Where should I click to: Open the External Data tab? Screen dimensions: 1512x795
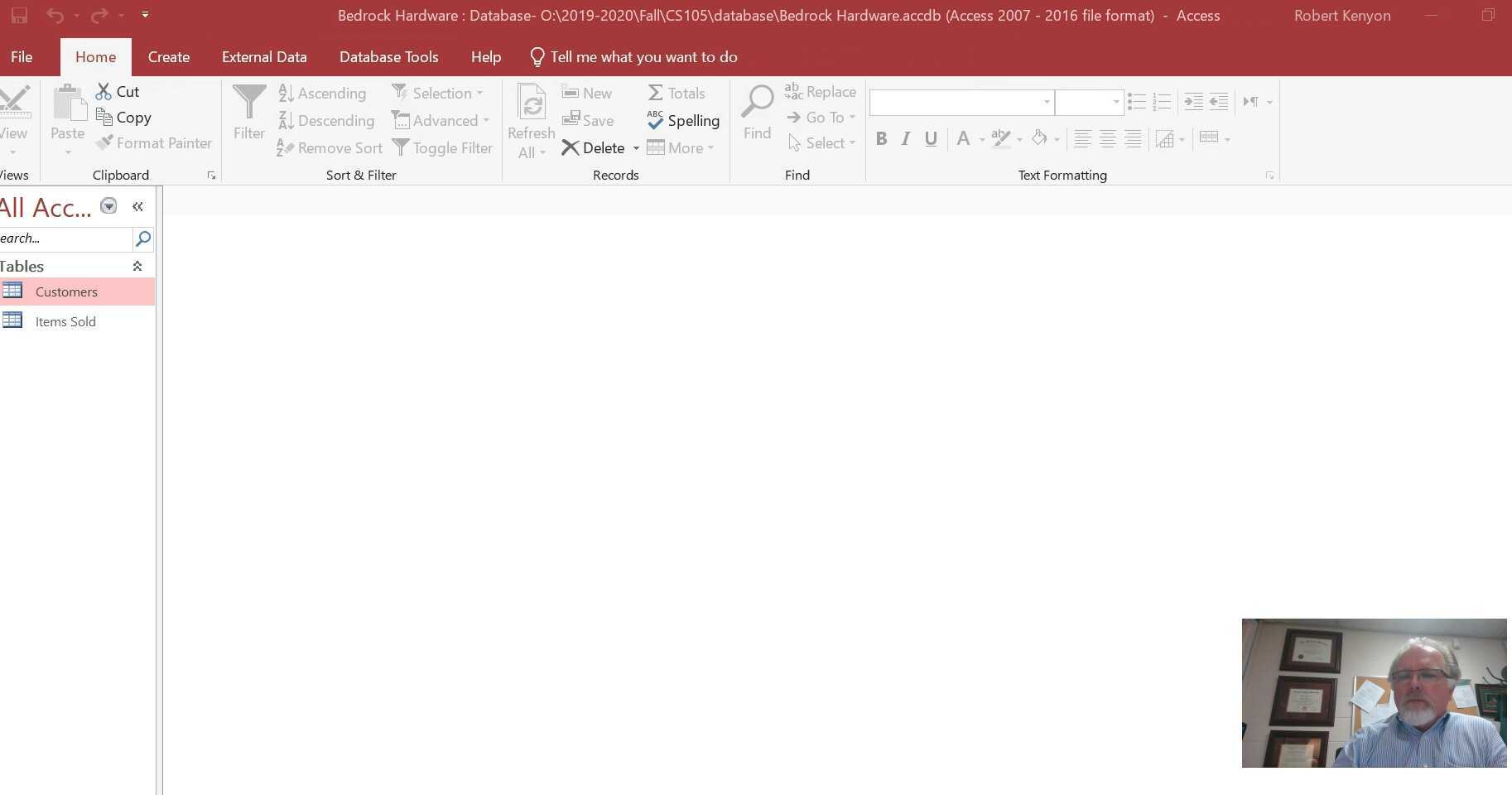click(x=264, y=57)
